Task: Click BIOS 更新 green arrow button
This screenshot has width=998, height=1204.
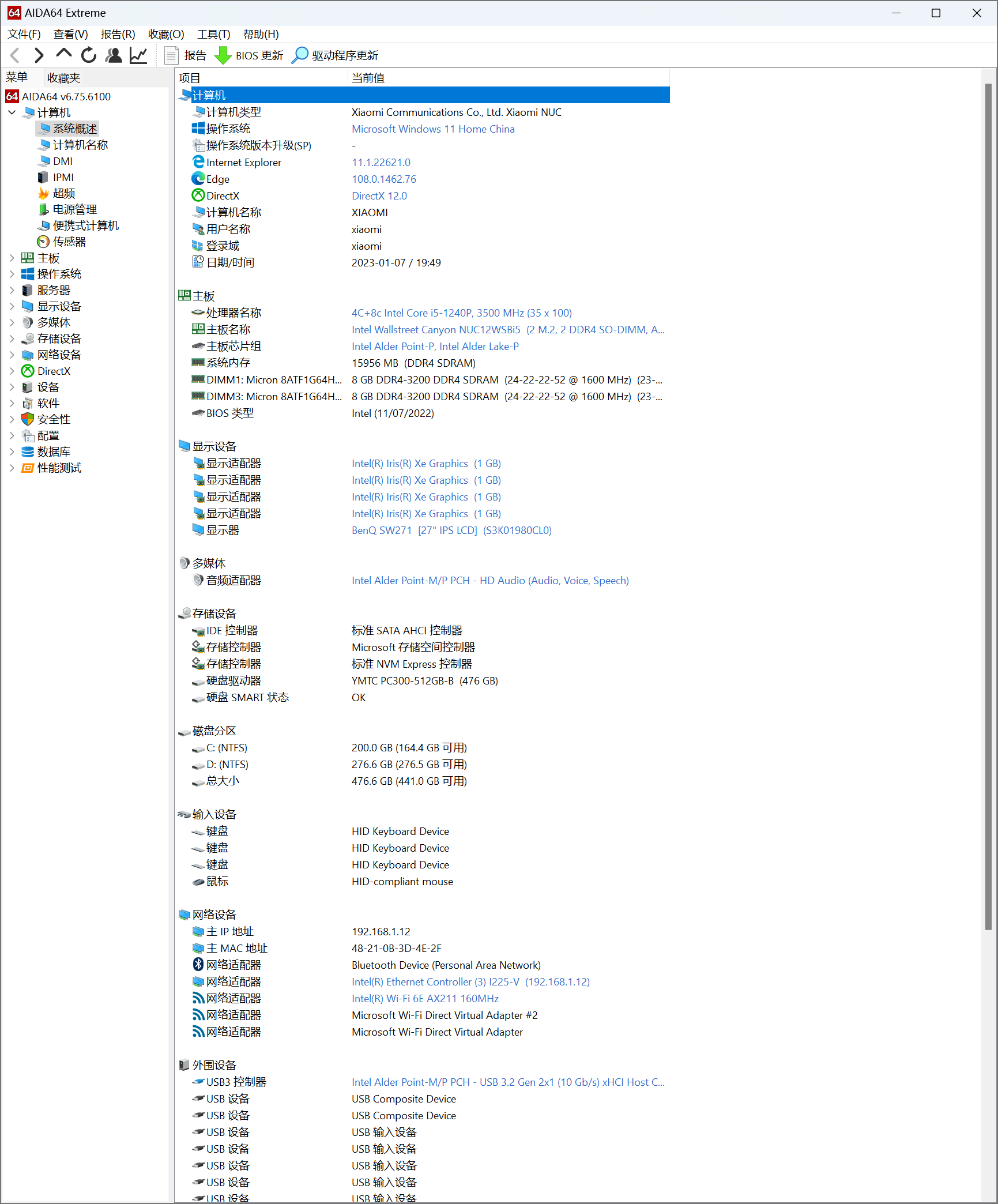Action: pyautogui.click(x=249, y=55)
